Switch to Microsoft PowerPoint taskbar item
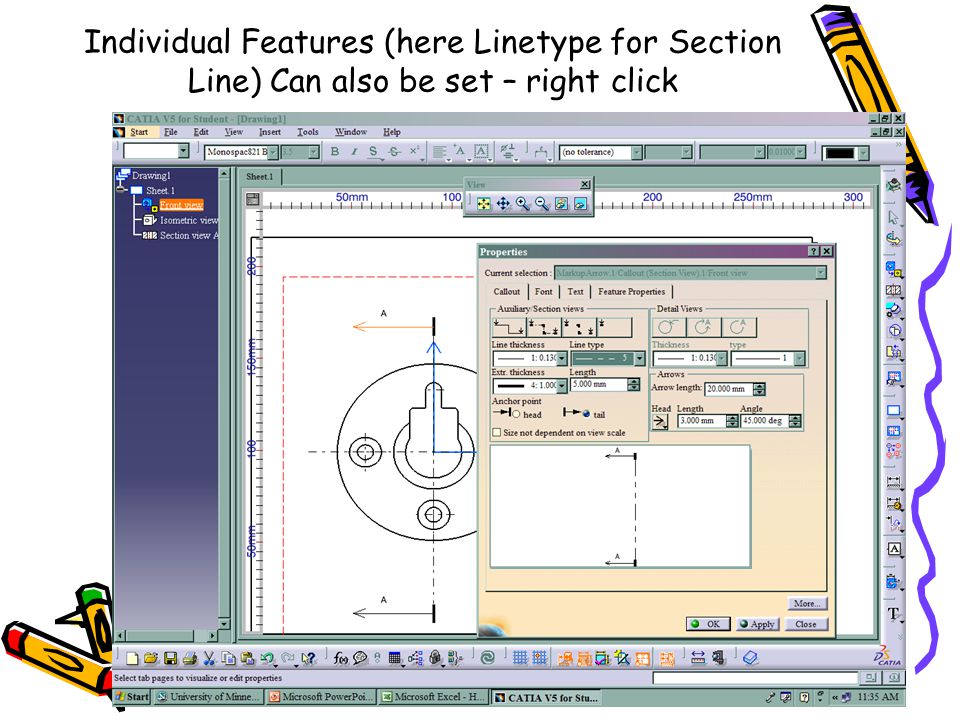The image size is (960, 720). pos(321,697)
